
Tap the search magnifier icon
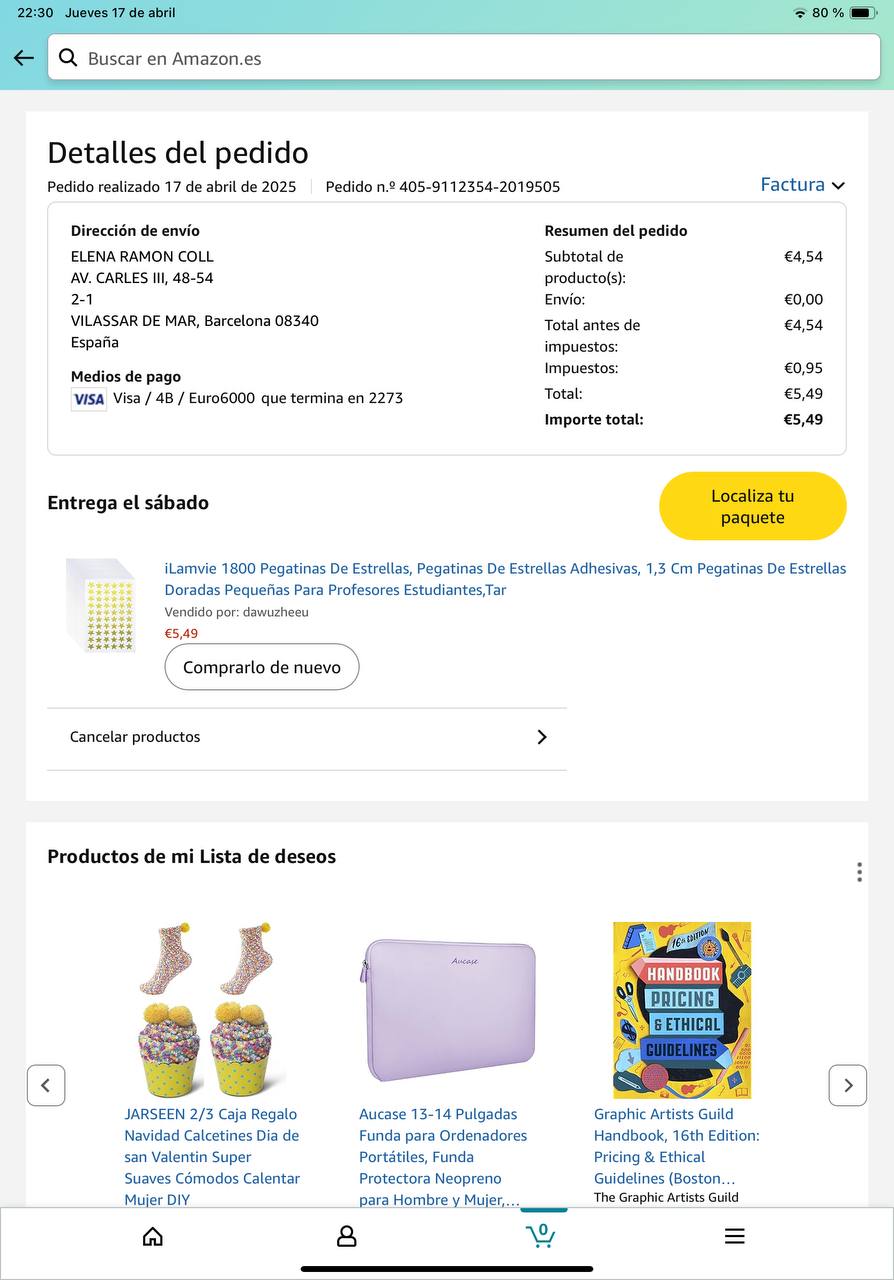[68, 58]
